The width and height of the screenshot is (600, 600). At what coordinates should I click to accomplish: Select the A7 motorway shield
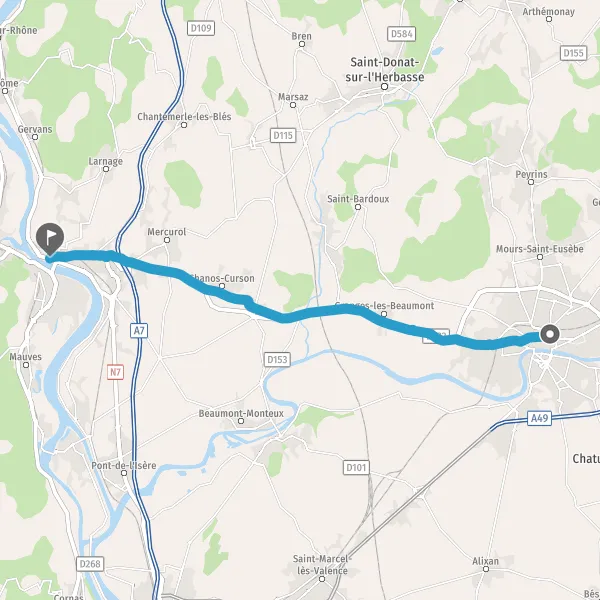pyautogui.click(x=139, y=331)
